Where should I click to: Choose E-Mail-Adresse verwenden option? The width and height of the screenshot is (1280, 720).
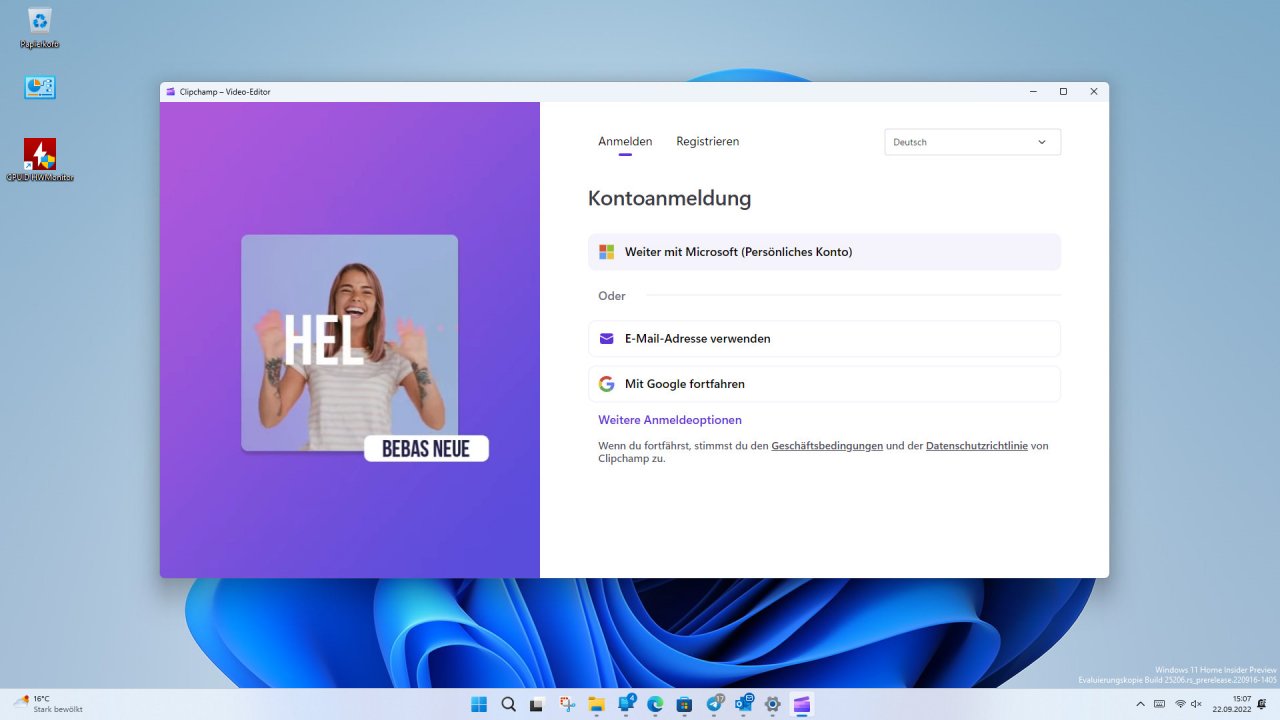[x=824, y=339]
